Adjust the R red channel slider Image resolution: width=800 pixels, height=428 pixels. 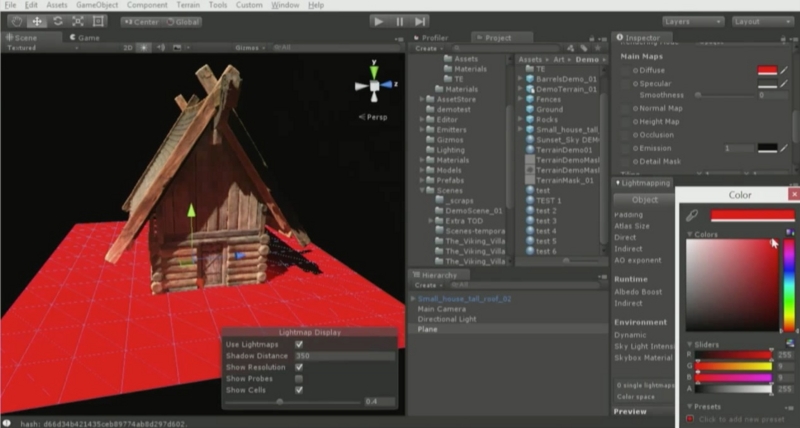[733, 355]
